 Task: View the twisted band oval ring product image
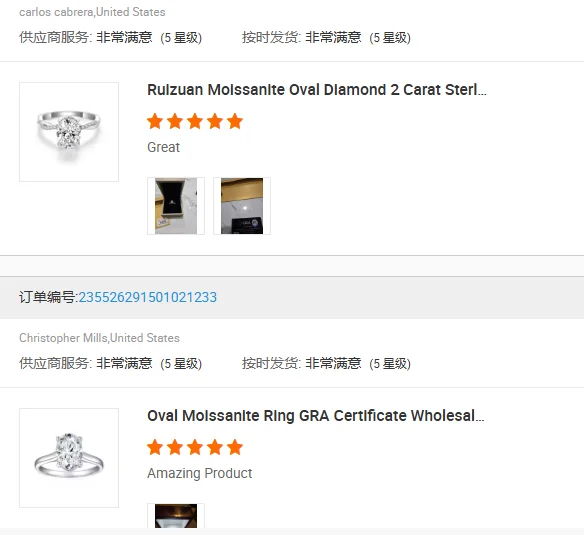coord(69,132)
